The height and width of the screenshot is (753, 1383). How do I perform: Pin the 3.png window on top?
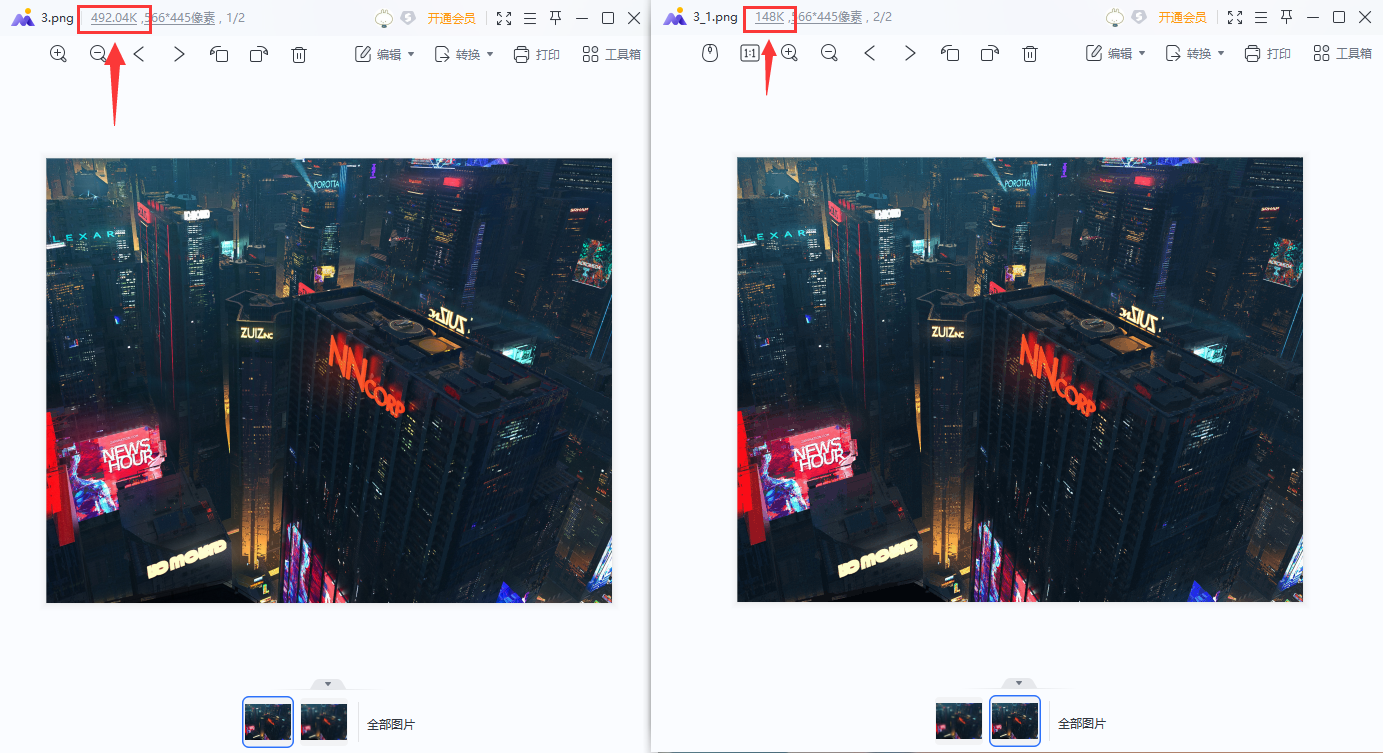pyautogui.click(x=556, y=17)
